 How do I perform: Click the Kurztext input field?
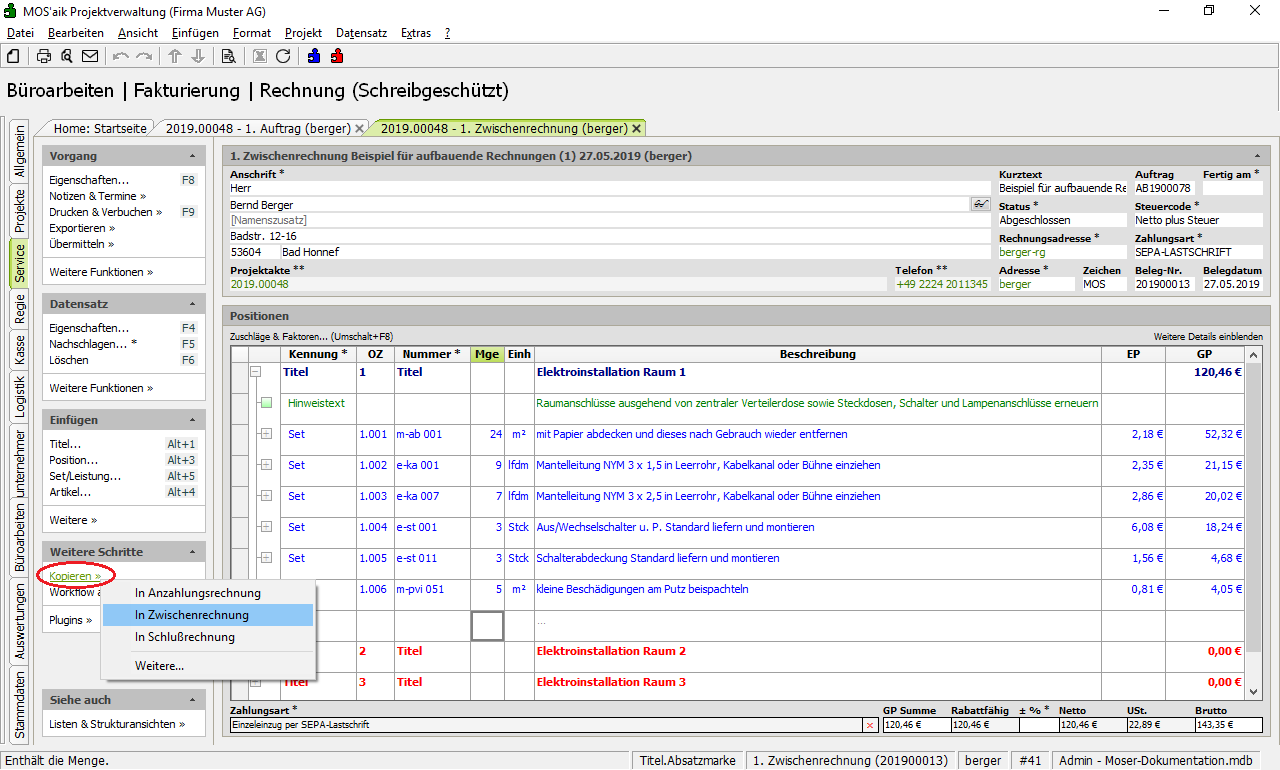click(1061, 188)
